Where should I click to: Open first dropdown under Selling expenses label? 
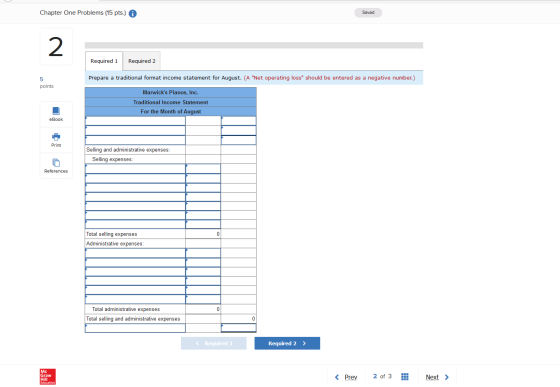pos(135,169)
